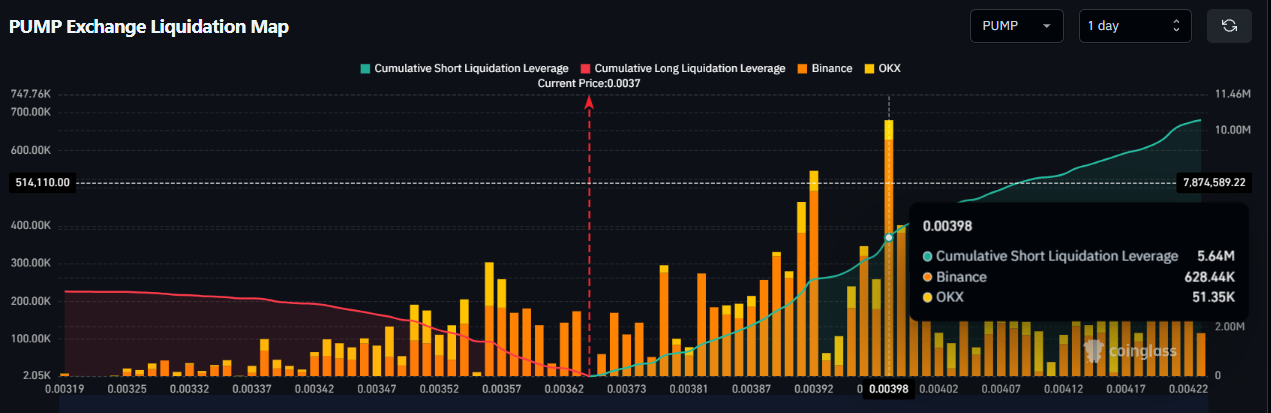Click the 7,874,589.22 right axis marker

(1213, 182)
